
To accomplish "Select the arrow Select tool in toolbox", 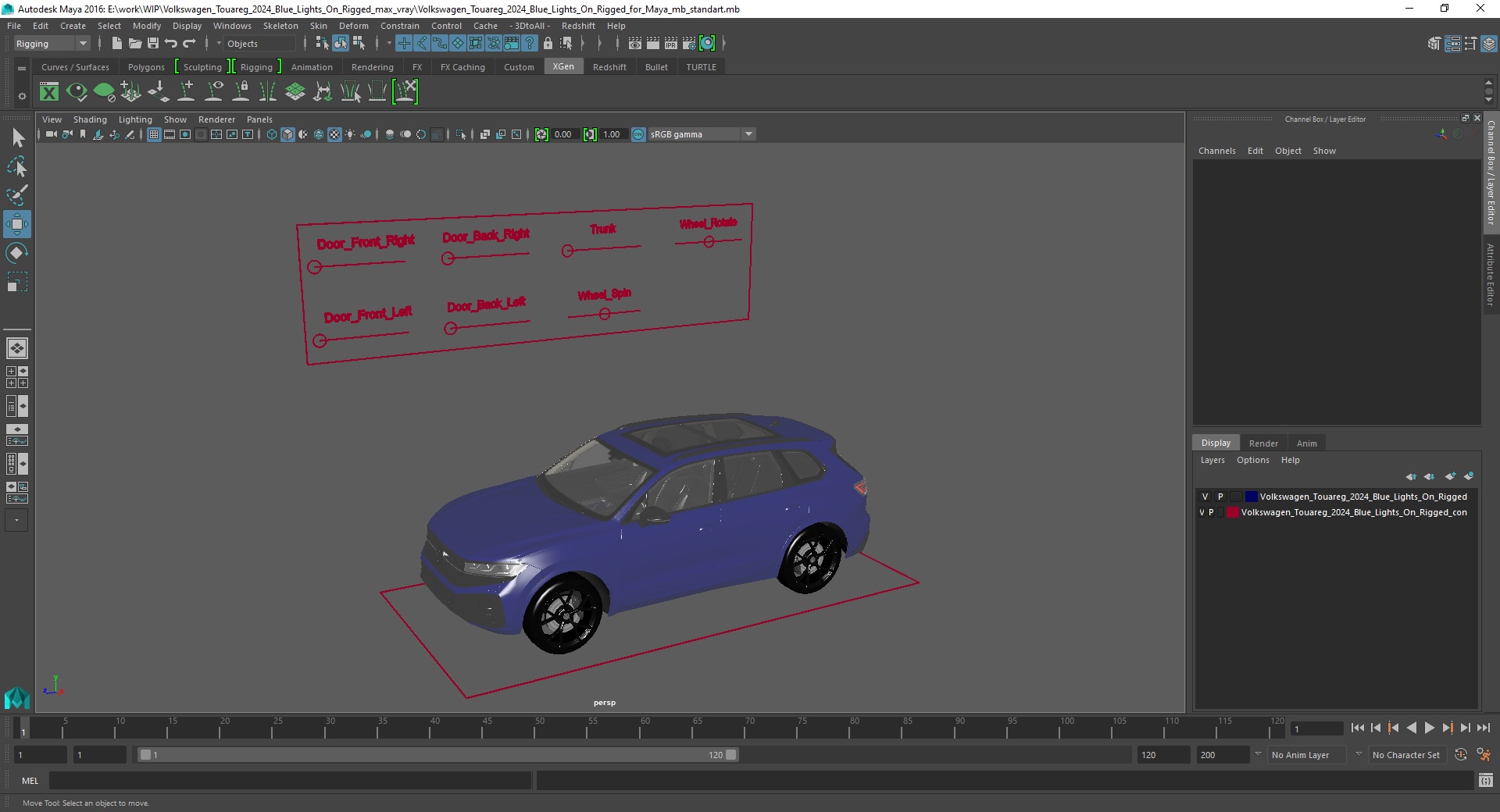I will 17,138.
